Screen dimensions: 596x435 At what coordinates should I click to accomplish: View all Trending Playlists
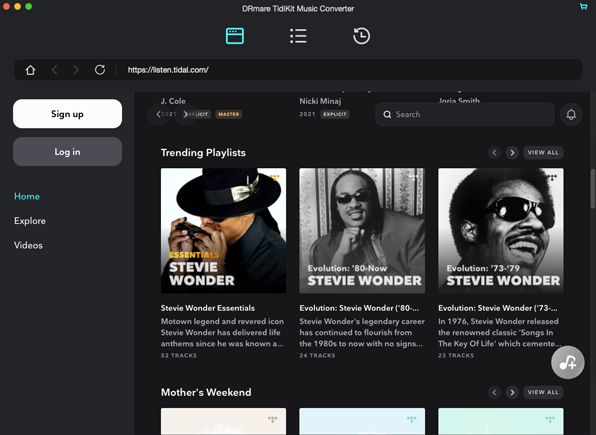tap(543, 153)
